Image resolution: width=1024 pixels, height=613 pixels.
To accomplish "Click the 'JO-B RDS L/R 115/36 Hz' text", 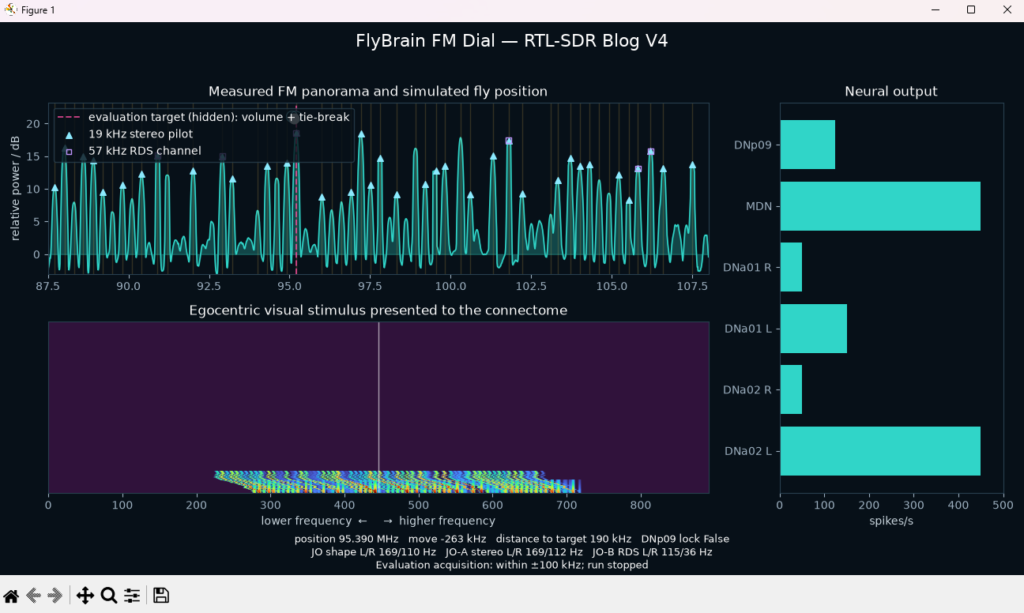I will coord(652,552).
